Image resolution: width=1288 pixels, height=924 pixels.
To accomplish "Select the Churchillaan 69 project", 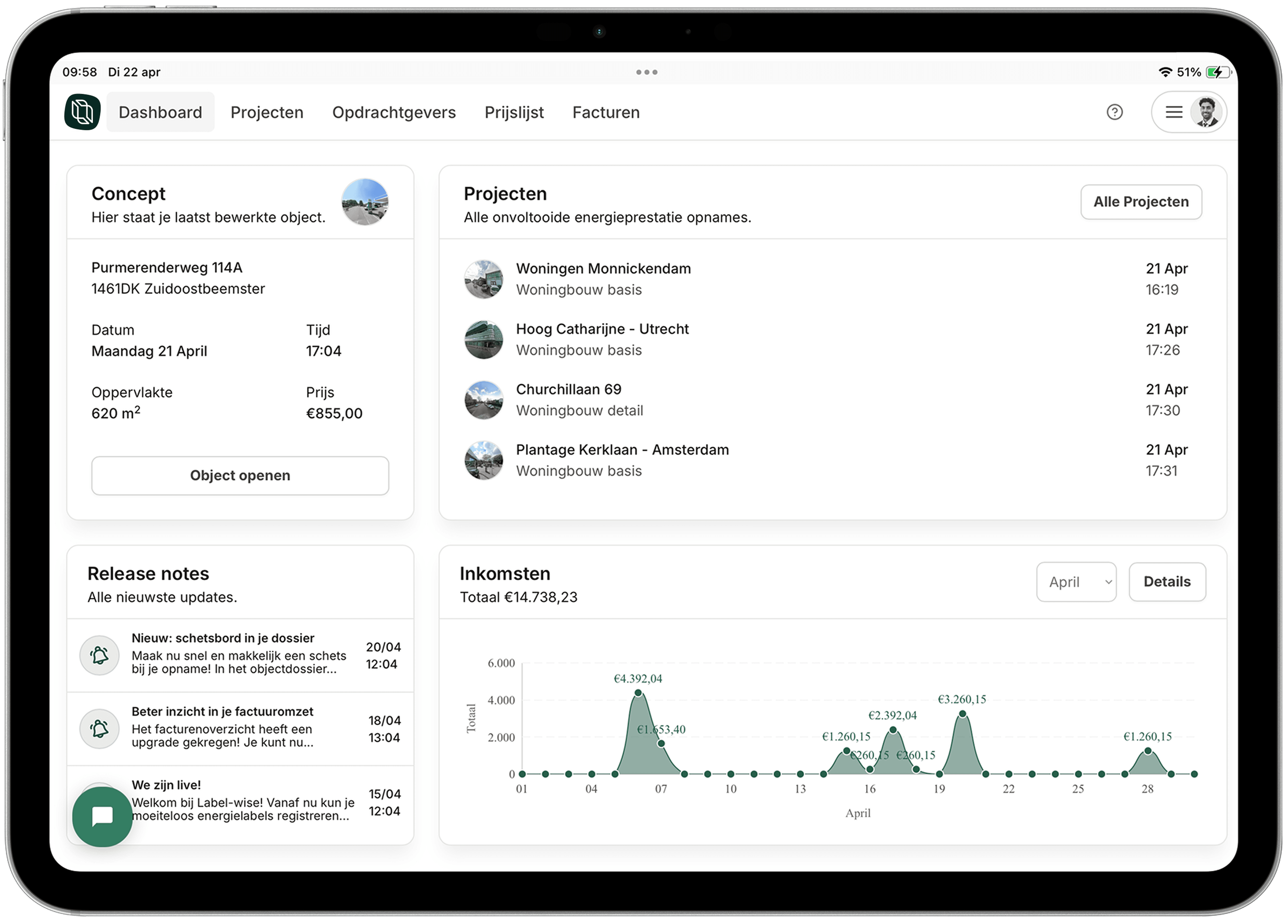I will [569, 390].
